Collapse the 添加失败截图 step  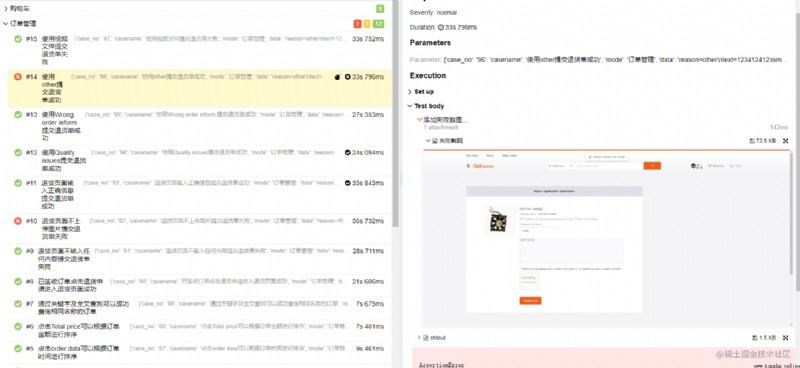coord(419,119)
